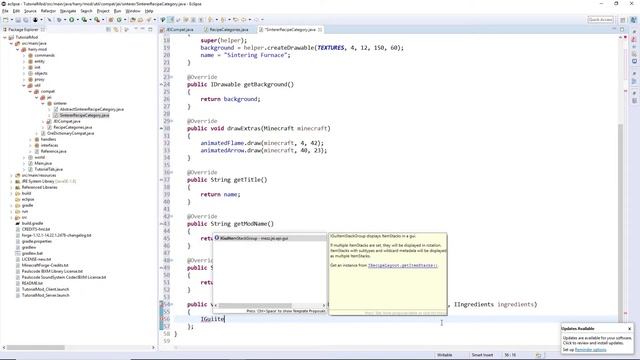Image resolution: width=640 pixels, height=360 pixels.
Task: Click the Save All toolbar icon
Action: click(26, 19)
